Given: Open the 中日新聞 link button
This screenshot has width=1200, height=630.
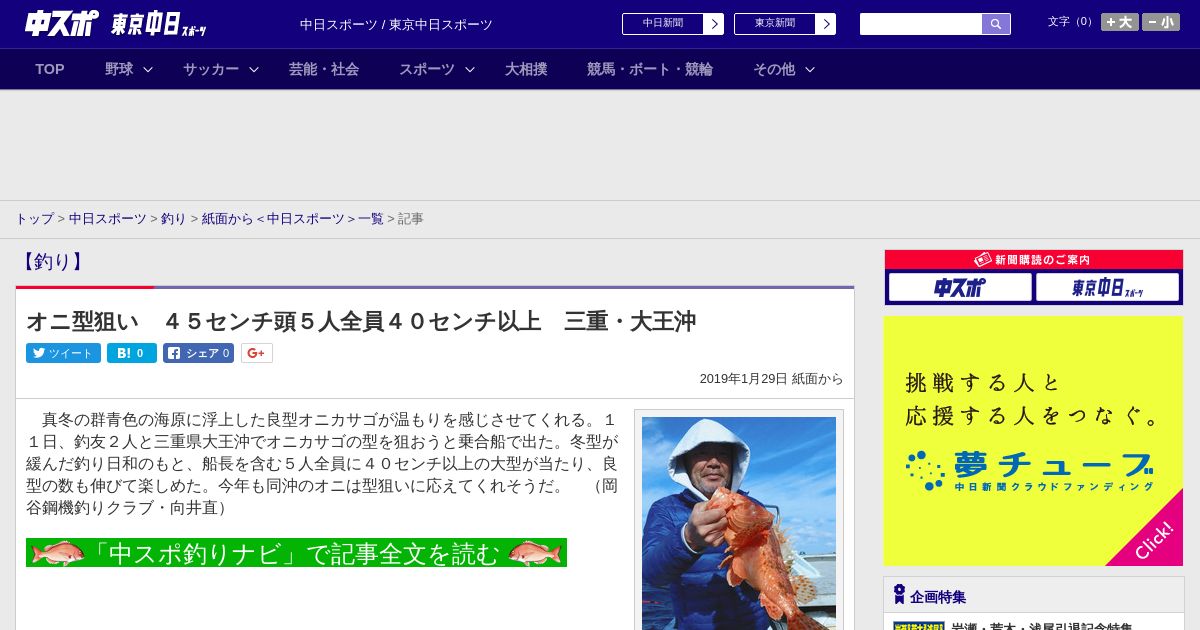Looking at the screenshot, I should coord(663,24).
